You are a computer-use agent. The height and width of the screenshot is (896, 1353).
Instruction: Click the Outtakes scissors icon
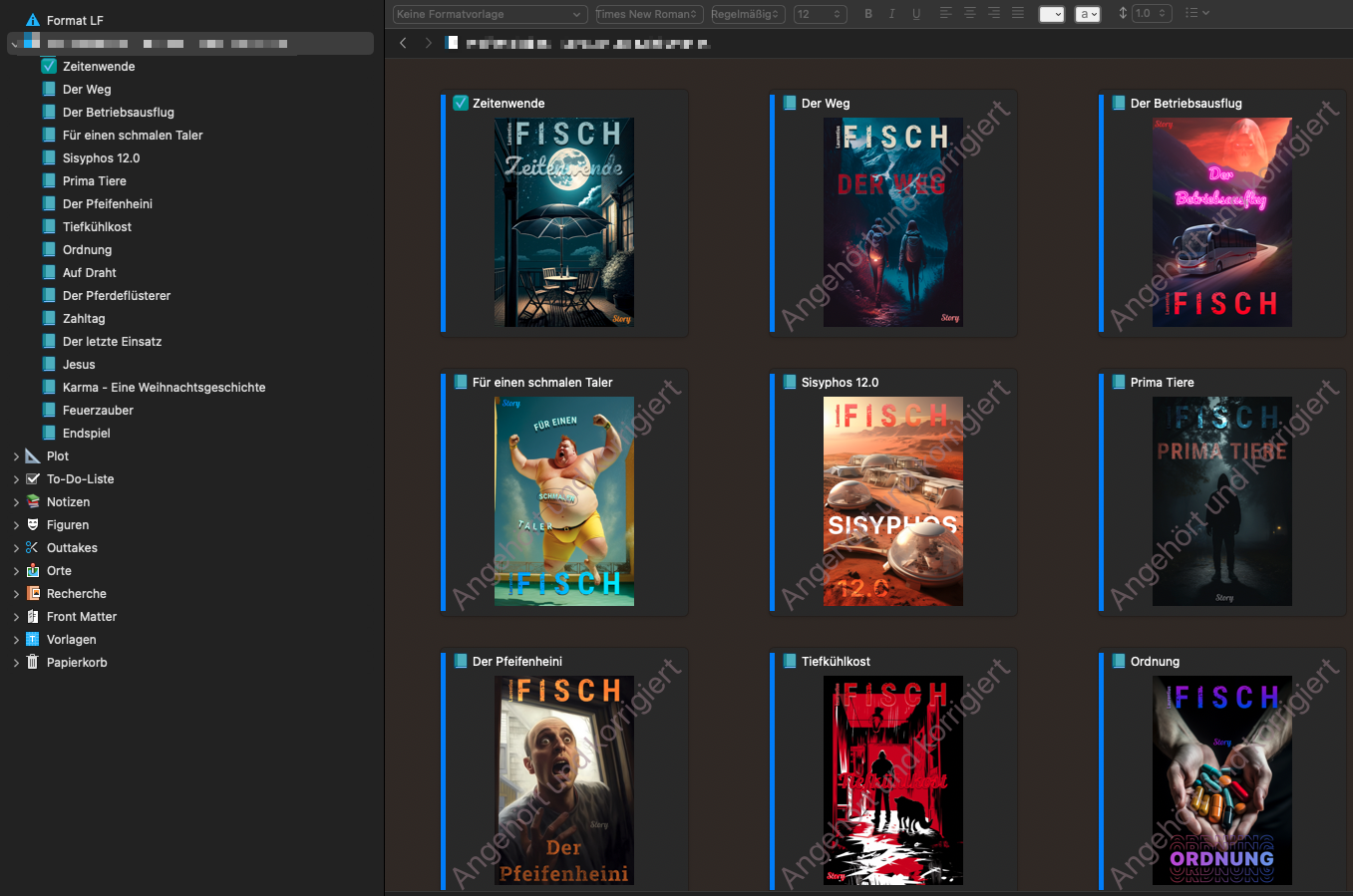[x=32, y=548]
